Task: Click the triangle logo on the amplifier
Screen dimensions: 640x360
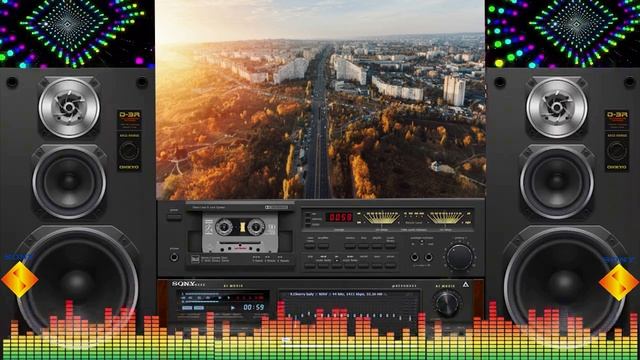Action: tap(466, 284)
